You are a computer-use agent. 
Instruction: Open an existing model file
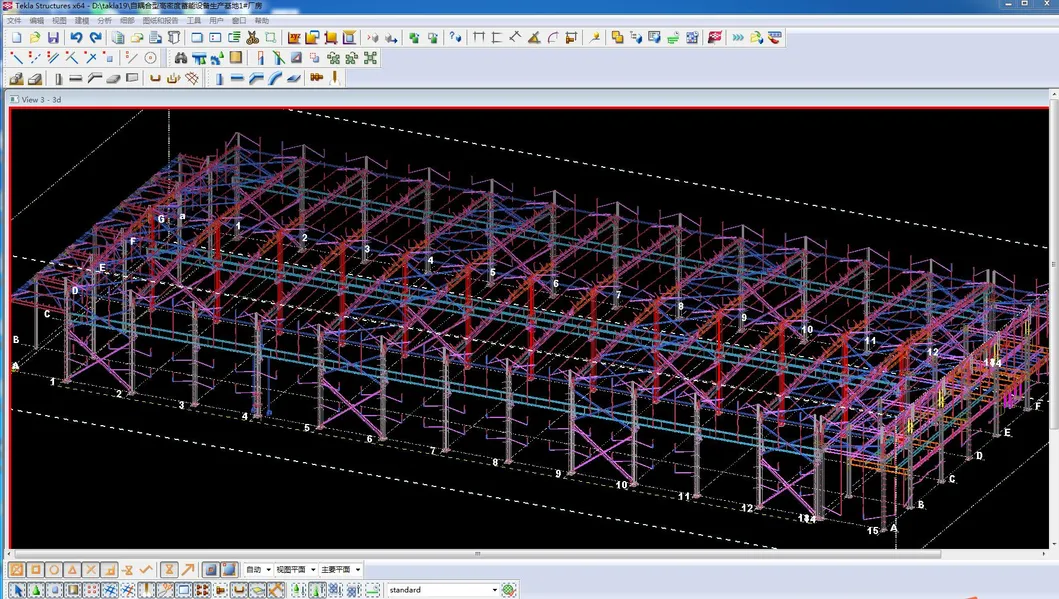pos(33,37)
